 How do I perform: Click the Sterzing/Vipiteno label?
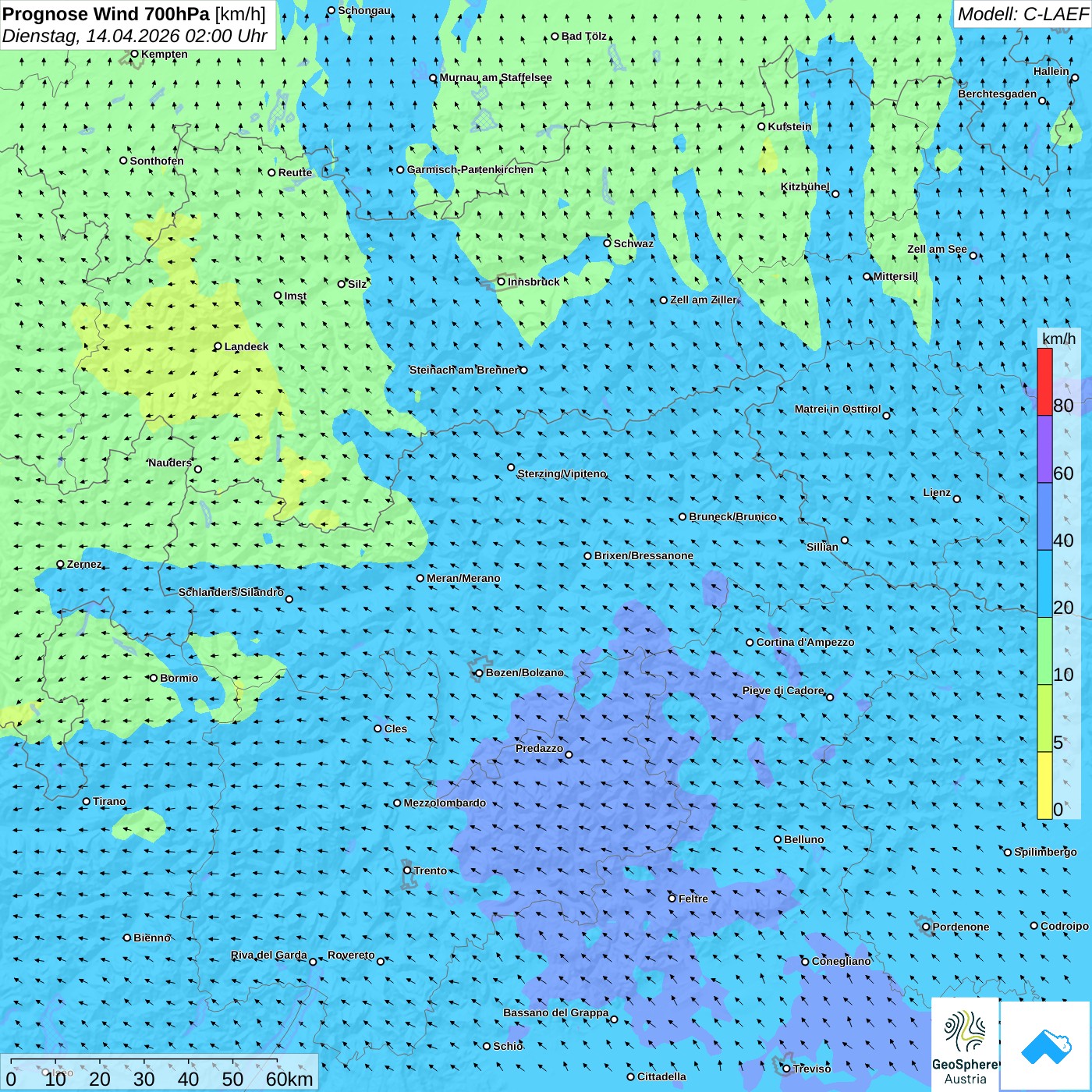pos(562,473)
